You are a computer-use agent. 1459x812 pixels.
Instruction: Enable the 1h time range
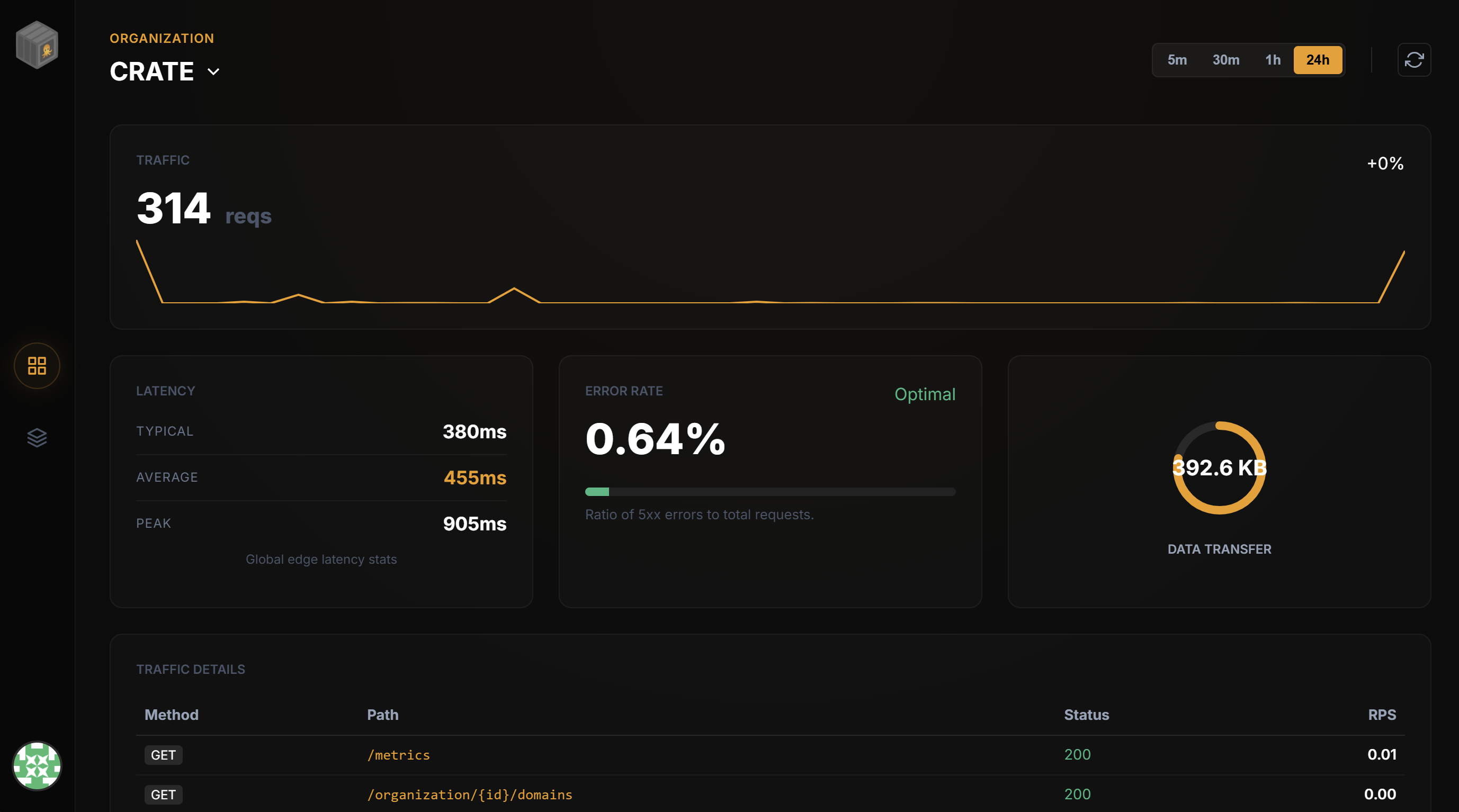coord(1273,59)
